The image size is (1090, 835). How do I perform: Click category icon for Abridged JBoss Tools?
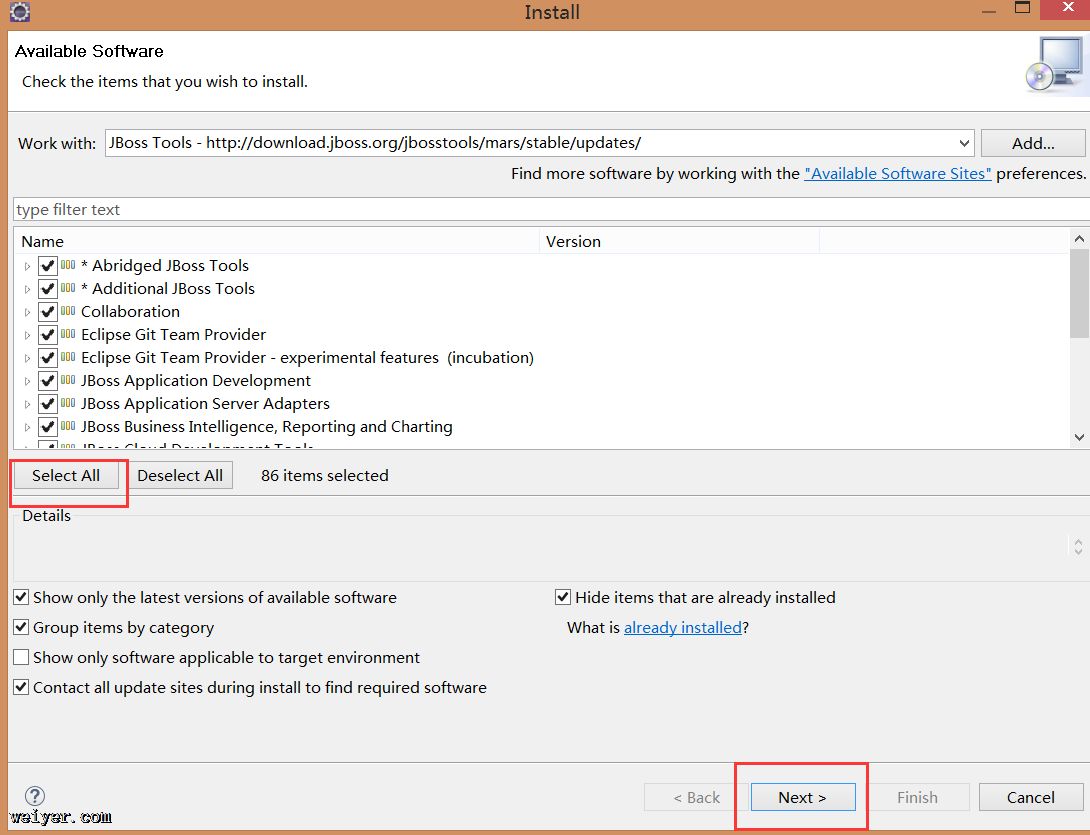point(68,265)
